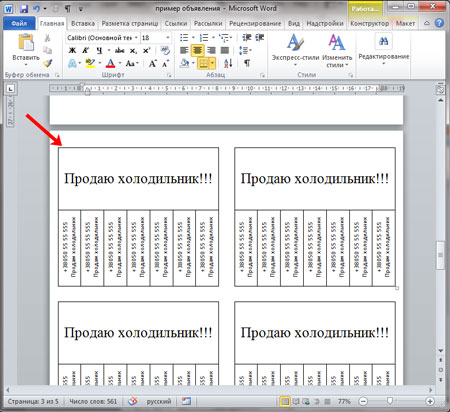This screenshot has width=450, height=412.
Task: Toggle Superscript formatting
Action: click(146, 51)
